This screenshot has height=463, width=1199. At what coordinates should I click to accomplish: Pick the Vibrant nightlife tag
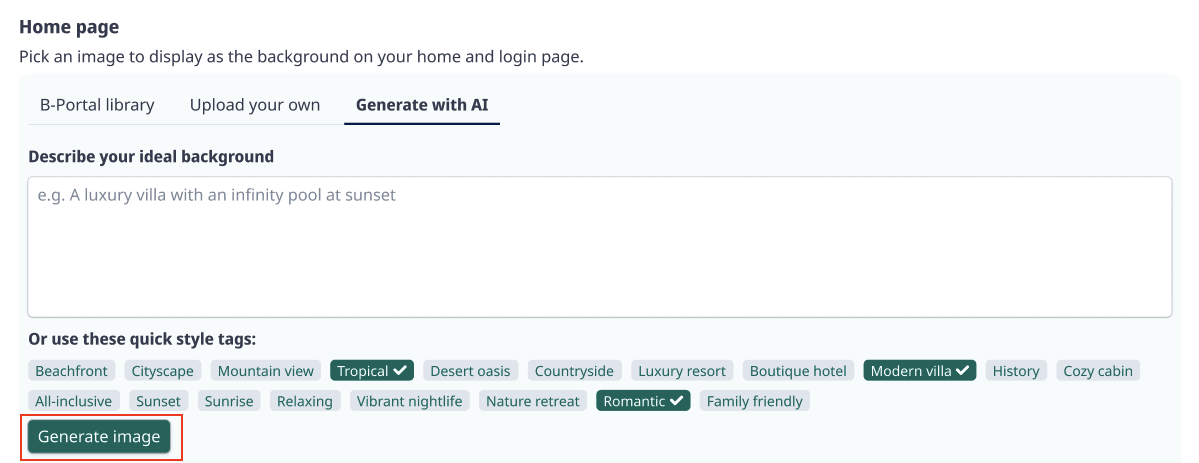tap(410, 401)
